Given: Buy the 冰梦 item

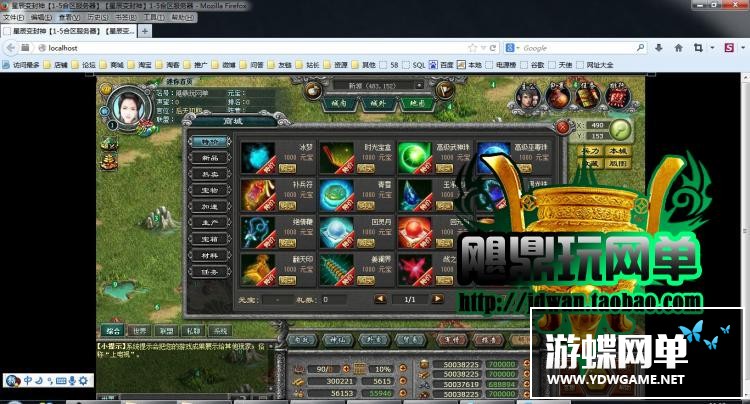Looking at the screenshot, I should click(x=287, y=168).
